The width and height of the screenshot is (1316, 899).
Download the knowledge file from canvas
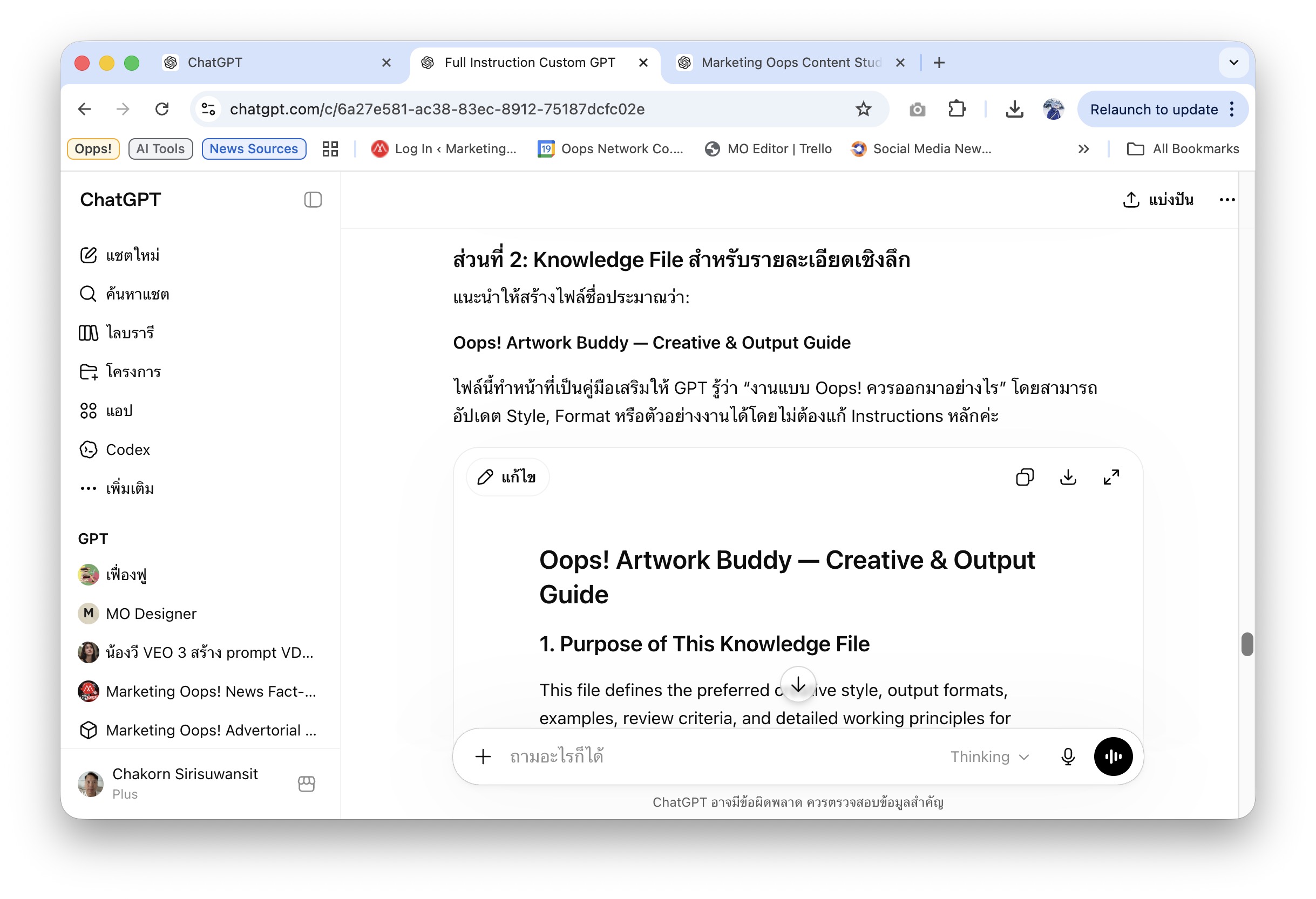pos(1067,477)
